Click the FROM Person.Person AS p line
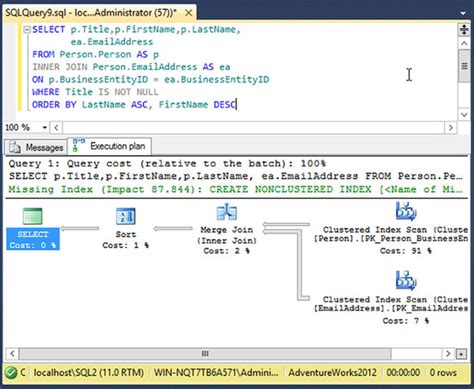Screen dimensions: 474x389 [95, 54]
